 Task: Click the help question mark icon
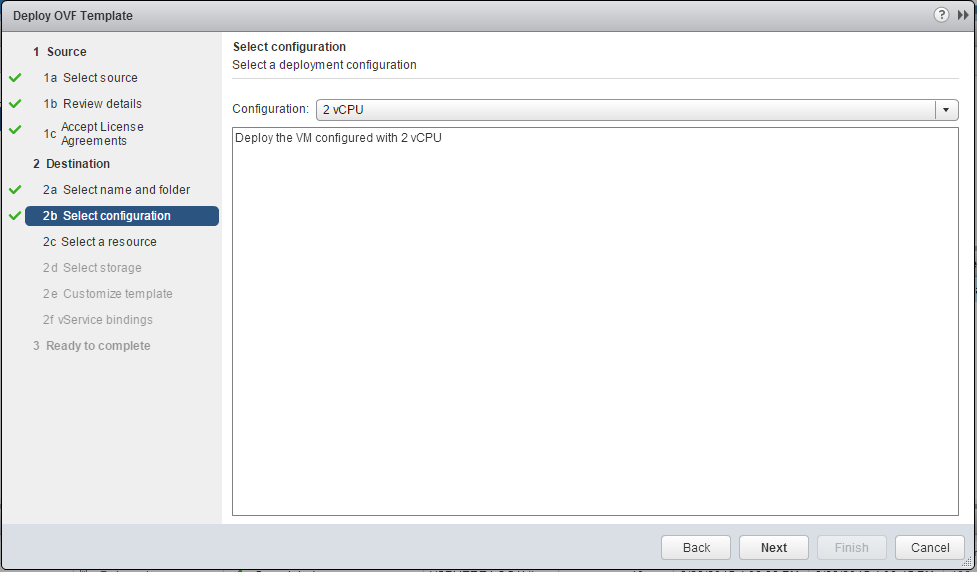click(941, 15)
